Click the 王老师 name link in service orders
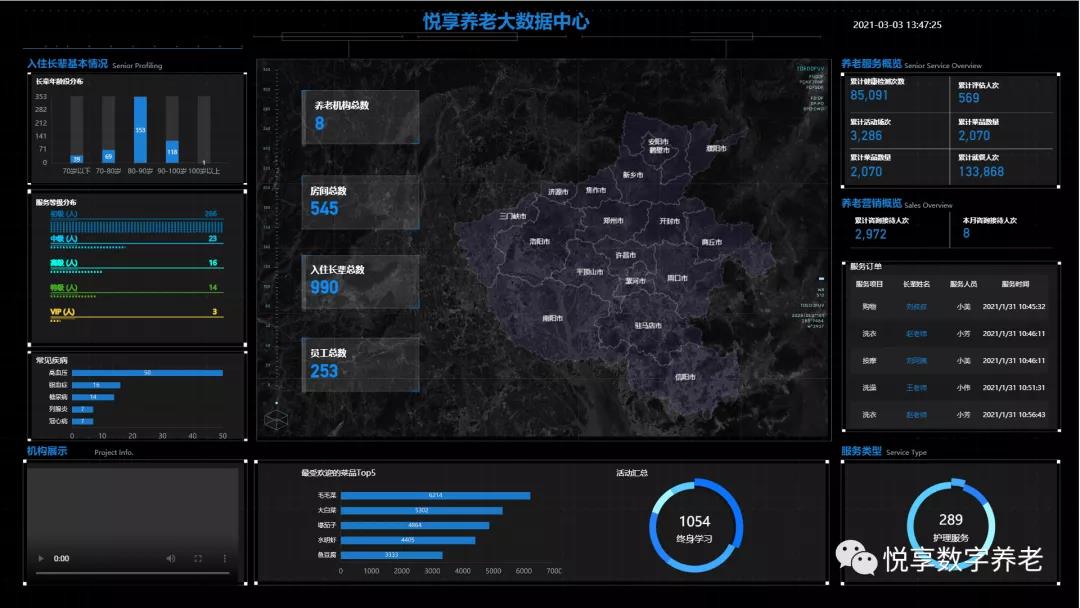The width and height of the screenshot is (1080, 608). pyautogui.click(x=918, y=388)
